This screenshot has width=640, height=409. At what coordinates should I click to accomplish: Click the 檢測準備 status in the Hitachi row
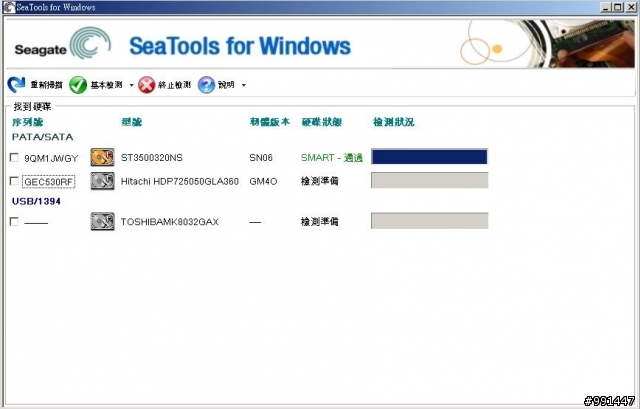(320, 181)
